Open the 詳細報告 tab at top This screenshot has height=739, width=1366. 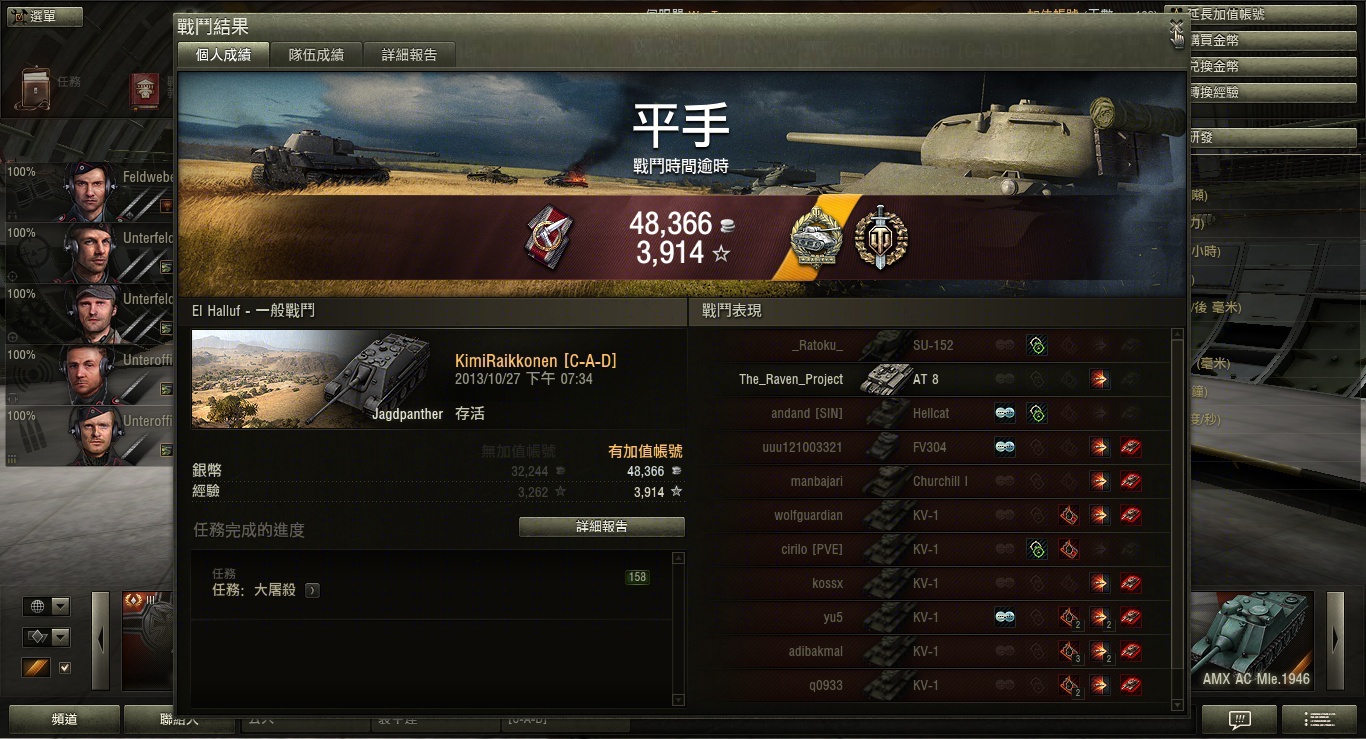coord(409,55)
